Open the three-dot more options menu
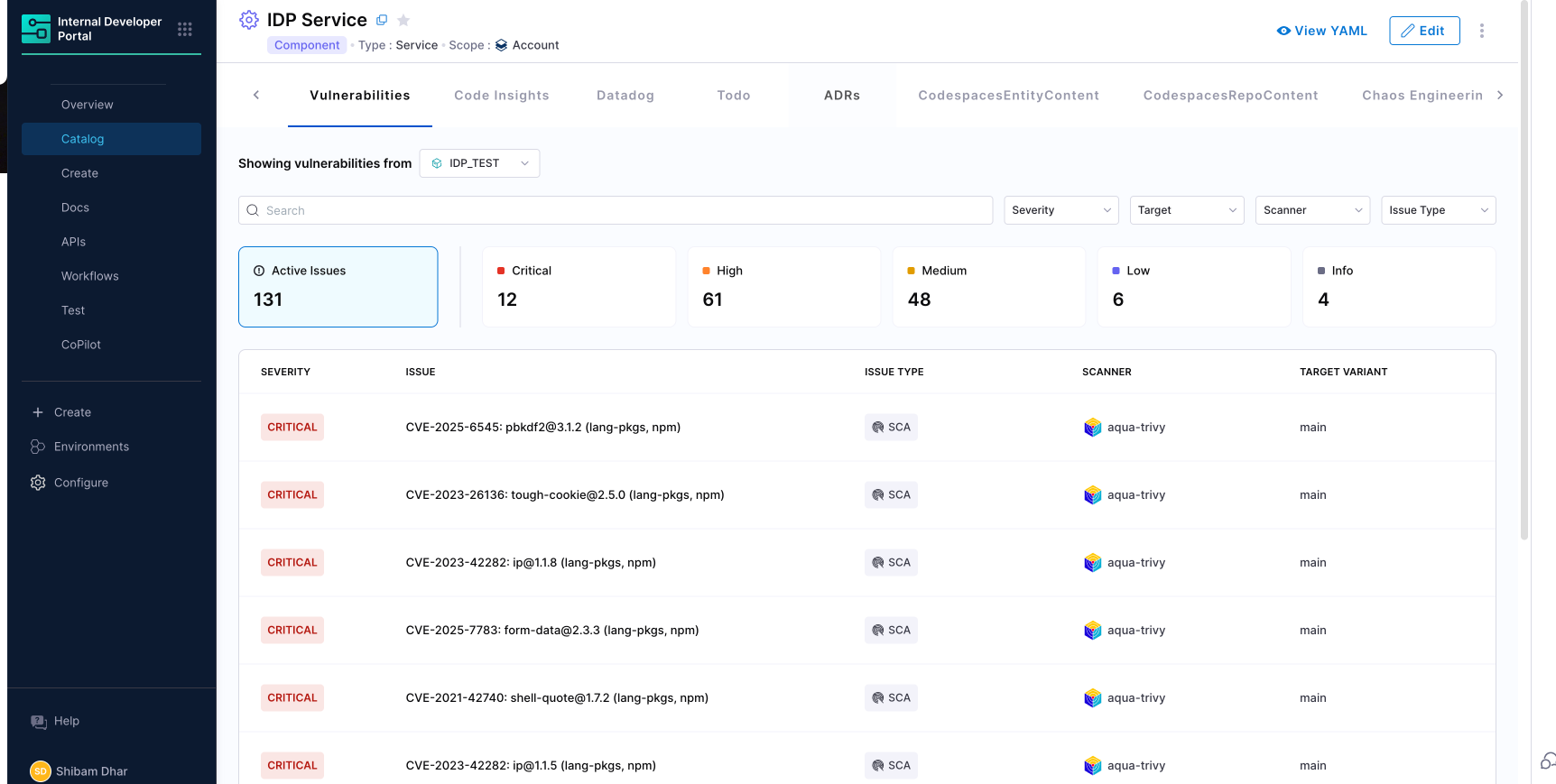The height and width of the screenshot is (784, 1556). (1481, 31)
